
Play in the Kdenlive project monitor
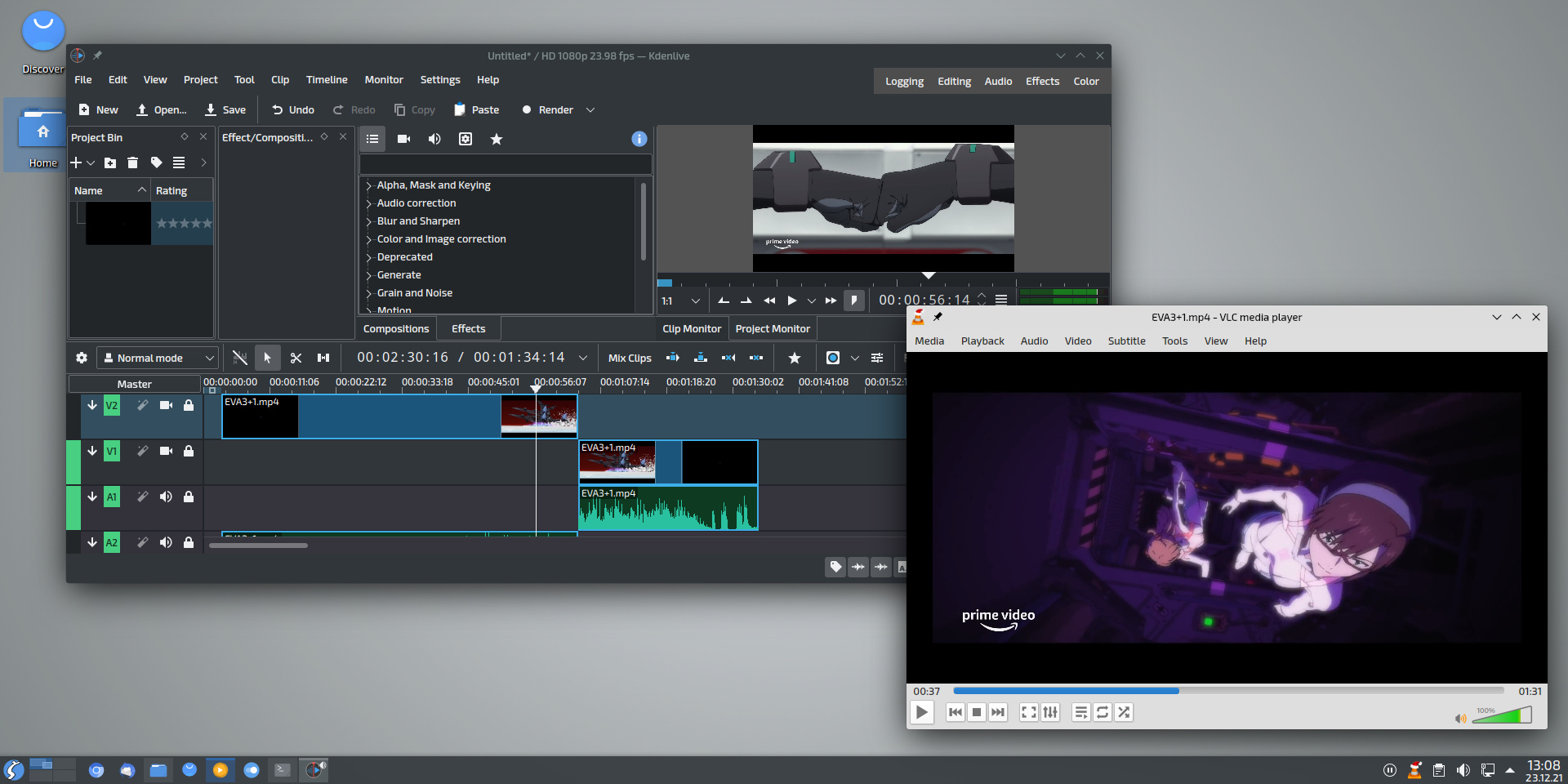[x=791, y=301]
